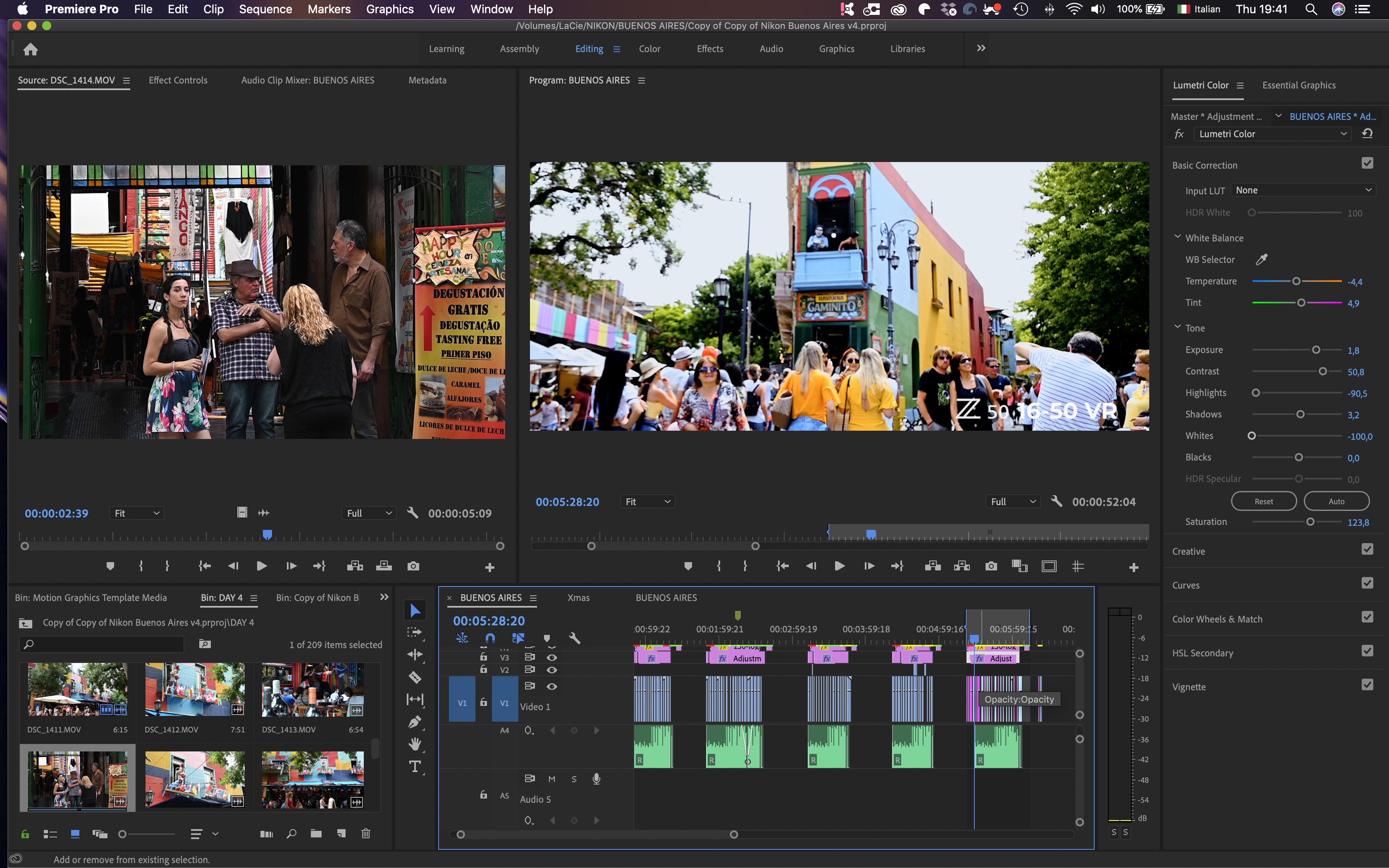Click the Home icon
1389x868 pixels.
(31, 49)
